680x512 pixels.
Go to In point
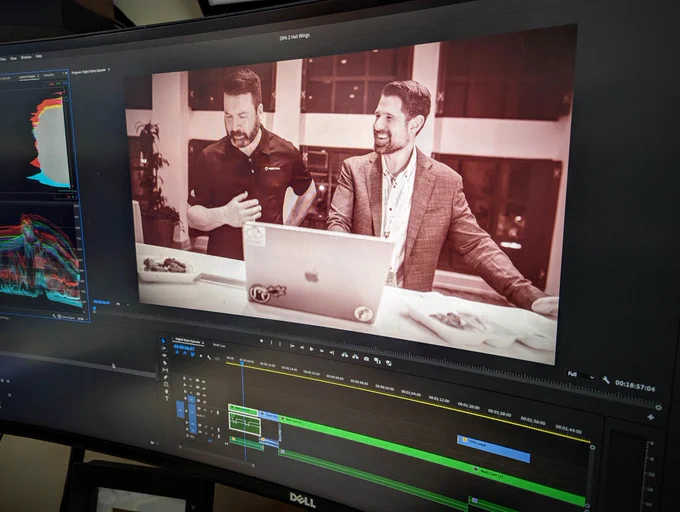292,346
